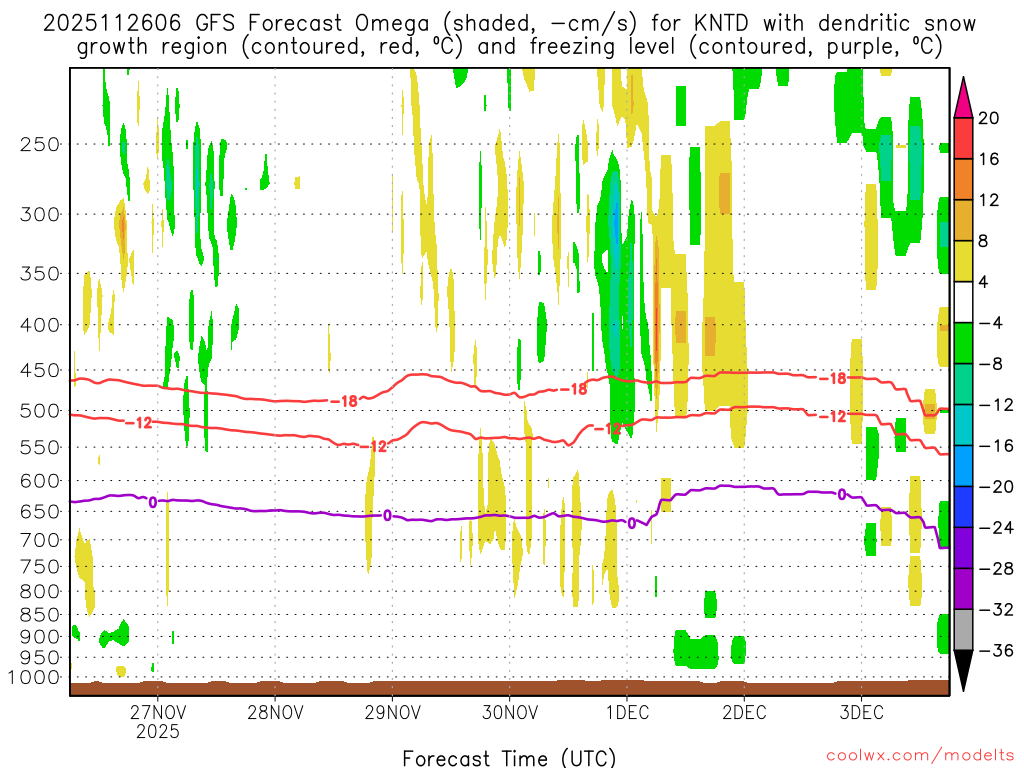Click the 1DEC date label
1024x768 pixels.
point(627,712)
